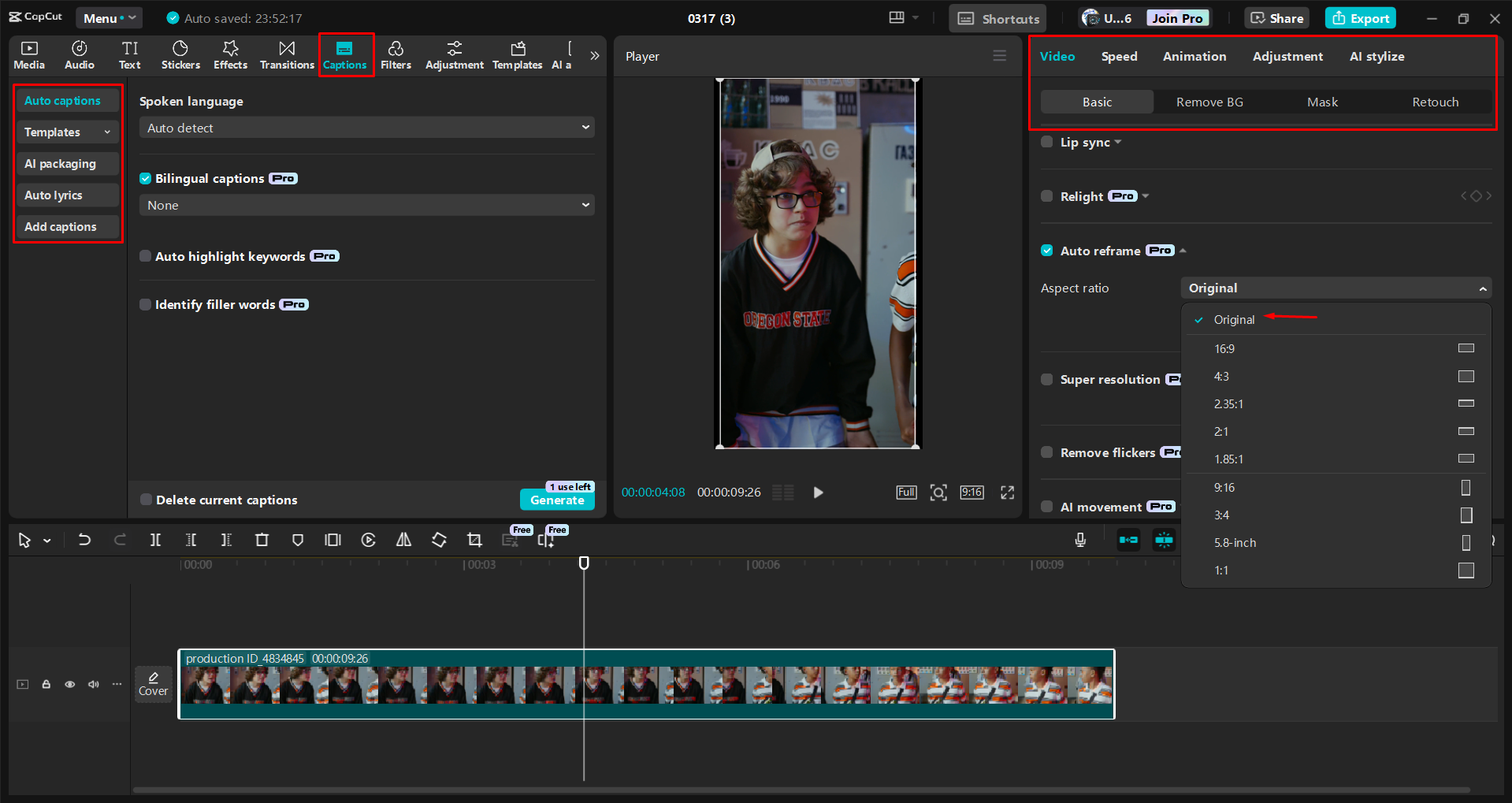Select 16:9 aspect ratio option

tap(1336, 348)
